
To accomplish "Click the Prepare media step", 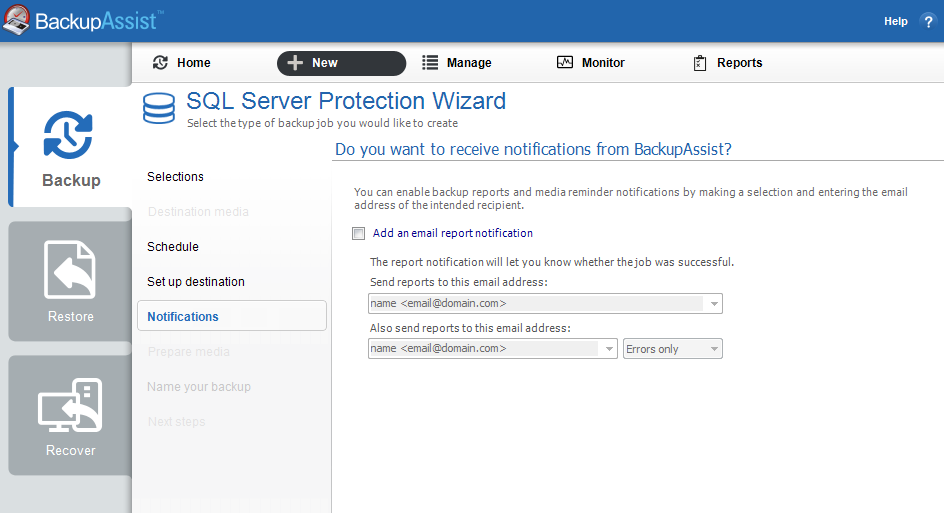I will click(x=188, y=351).
